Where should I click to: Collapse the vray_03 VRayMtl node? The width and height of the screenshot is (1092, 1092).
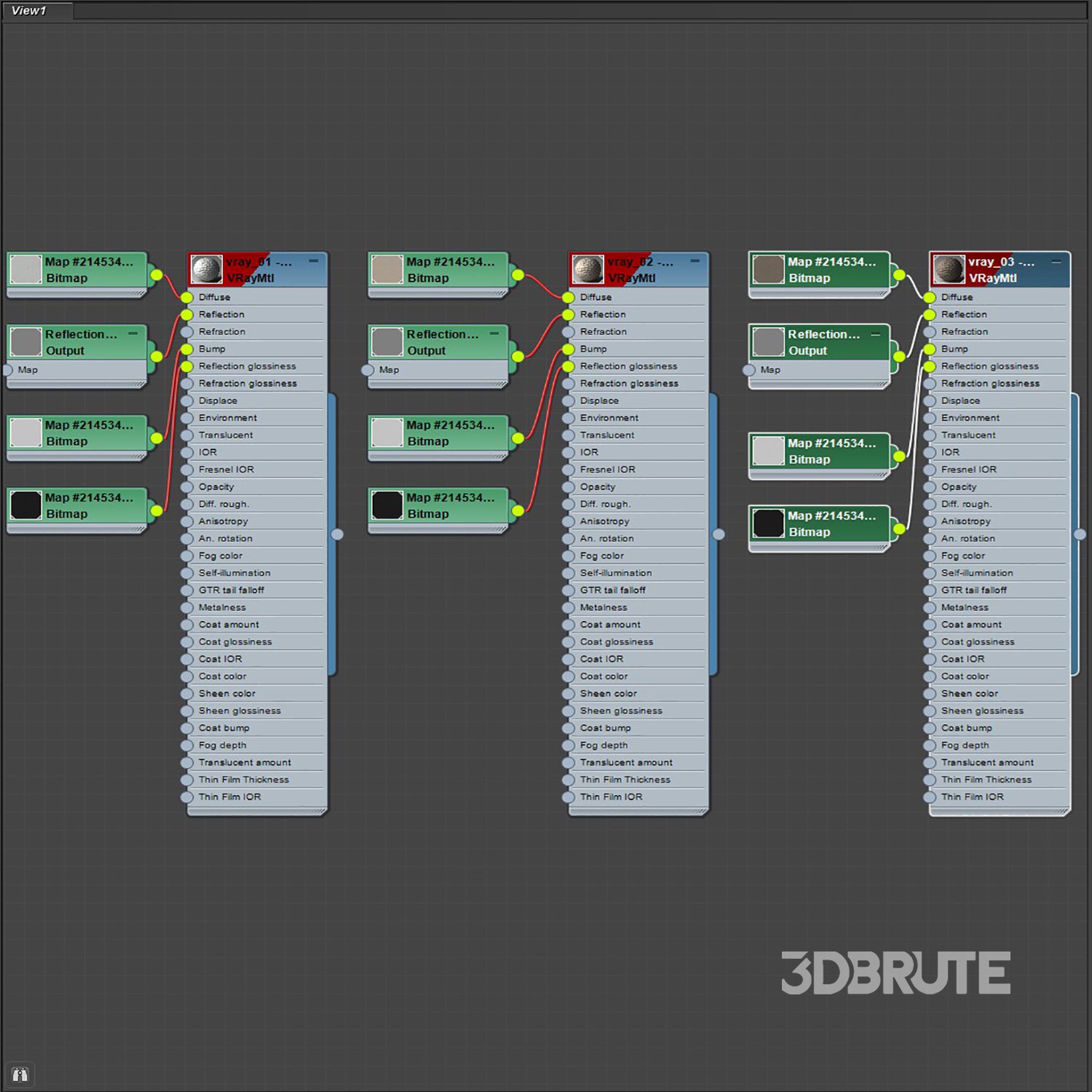[x=1056, y=261]
